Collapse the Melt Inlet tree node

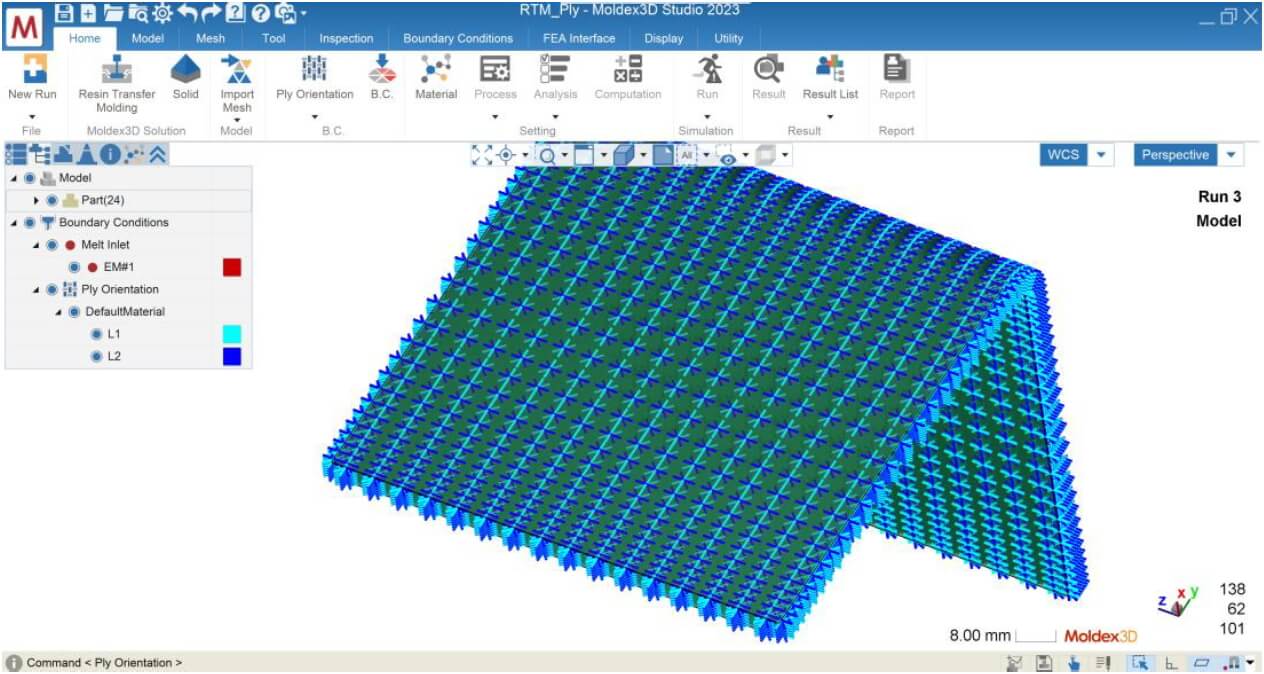tap(37, 245)
